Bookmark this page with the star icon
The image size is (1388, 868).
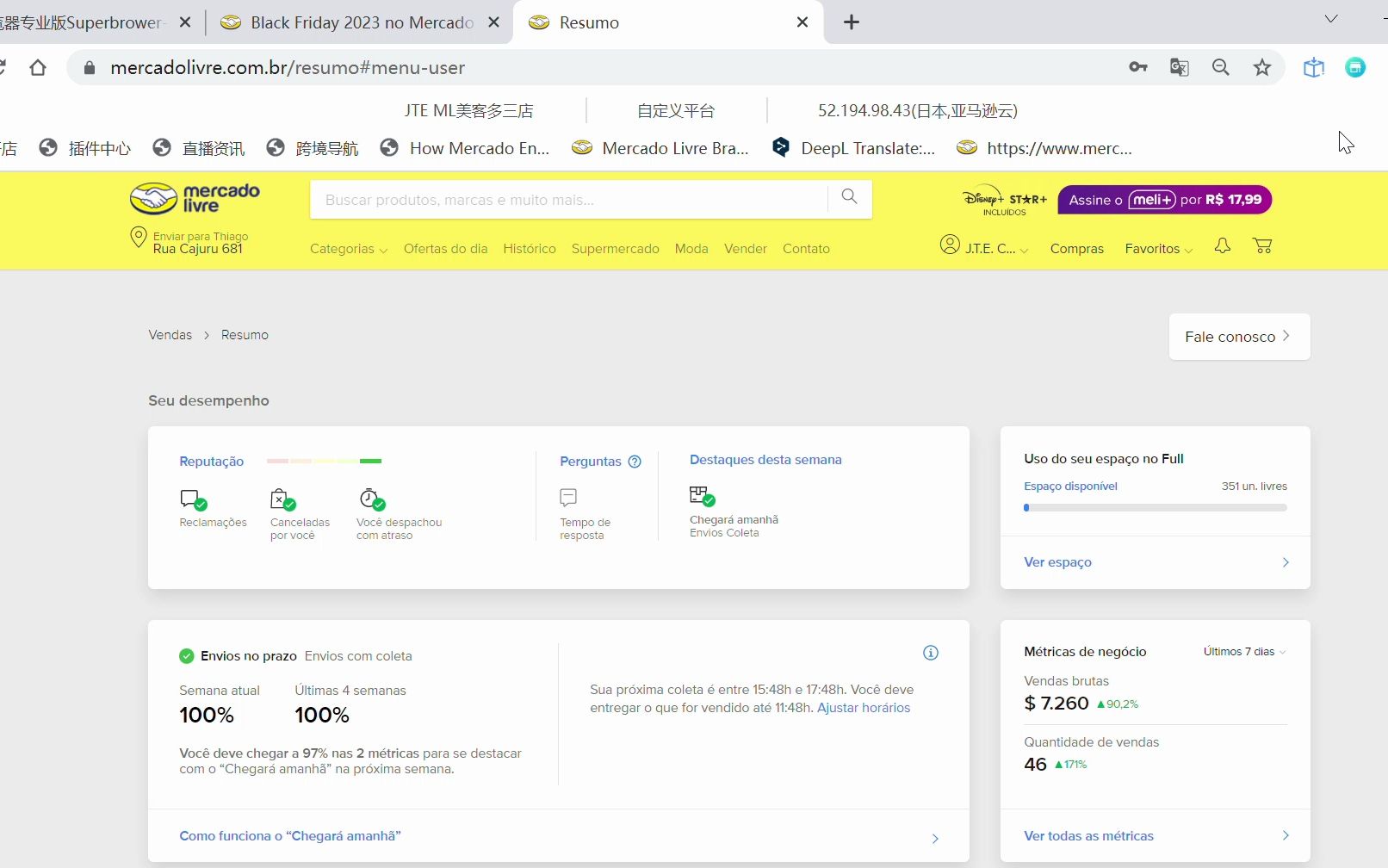(x=1261, y=68)
